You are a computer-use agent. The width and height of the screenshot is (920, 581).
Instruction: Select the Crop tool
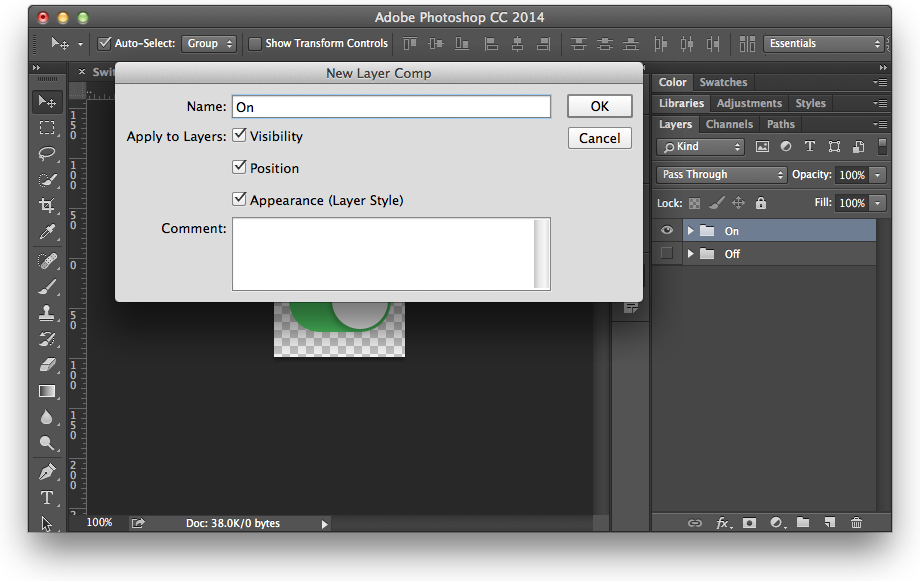point(47,205)
